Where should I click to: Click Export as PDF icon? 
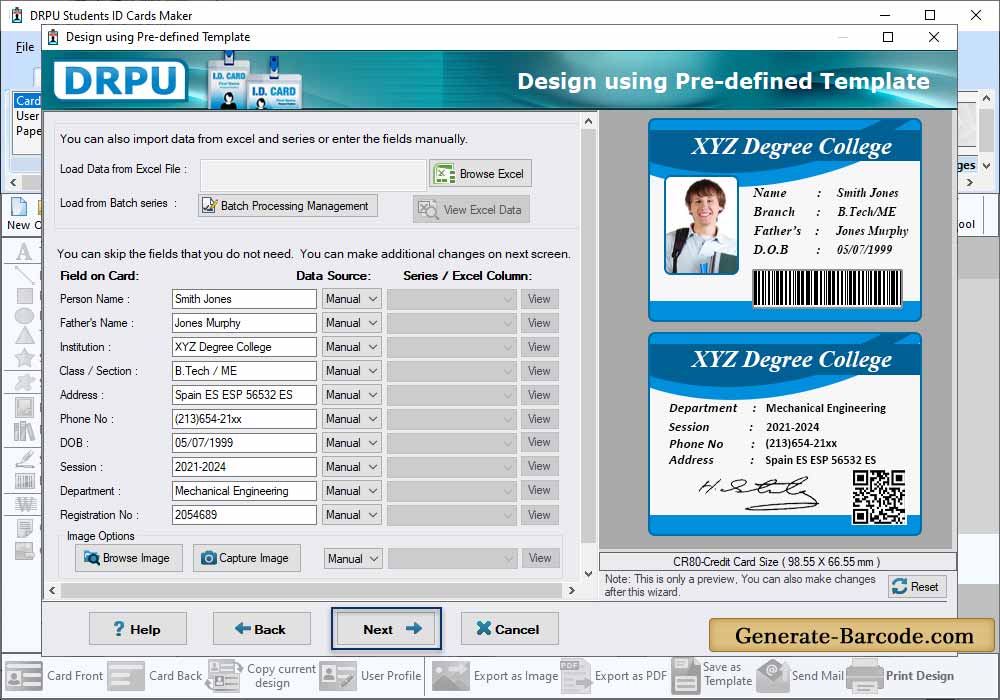point(576,676)
